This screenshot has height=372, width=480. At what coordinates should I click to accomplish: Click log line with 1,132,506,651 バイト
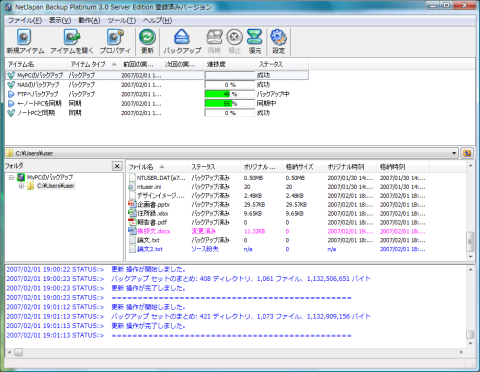188,279
